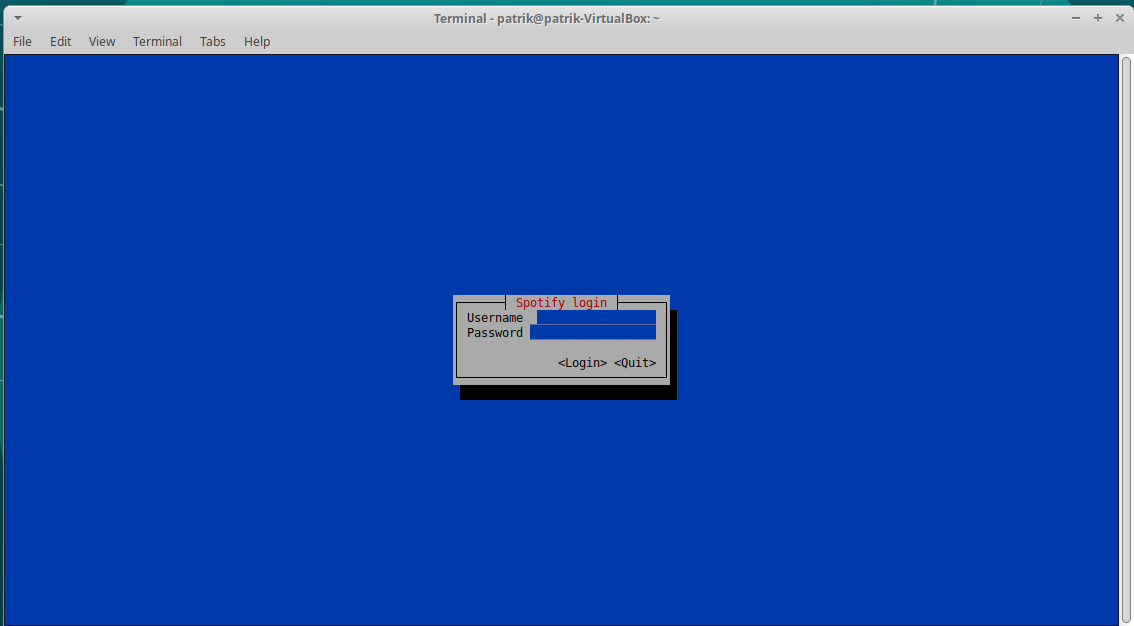Open the View menu
1134x626 pixels.
pos(102,41)
